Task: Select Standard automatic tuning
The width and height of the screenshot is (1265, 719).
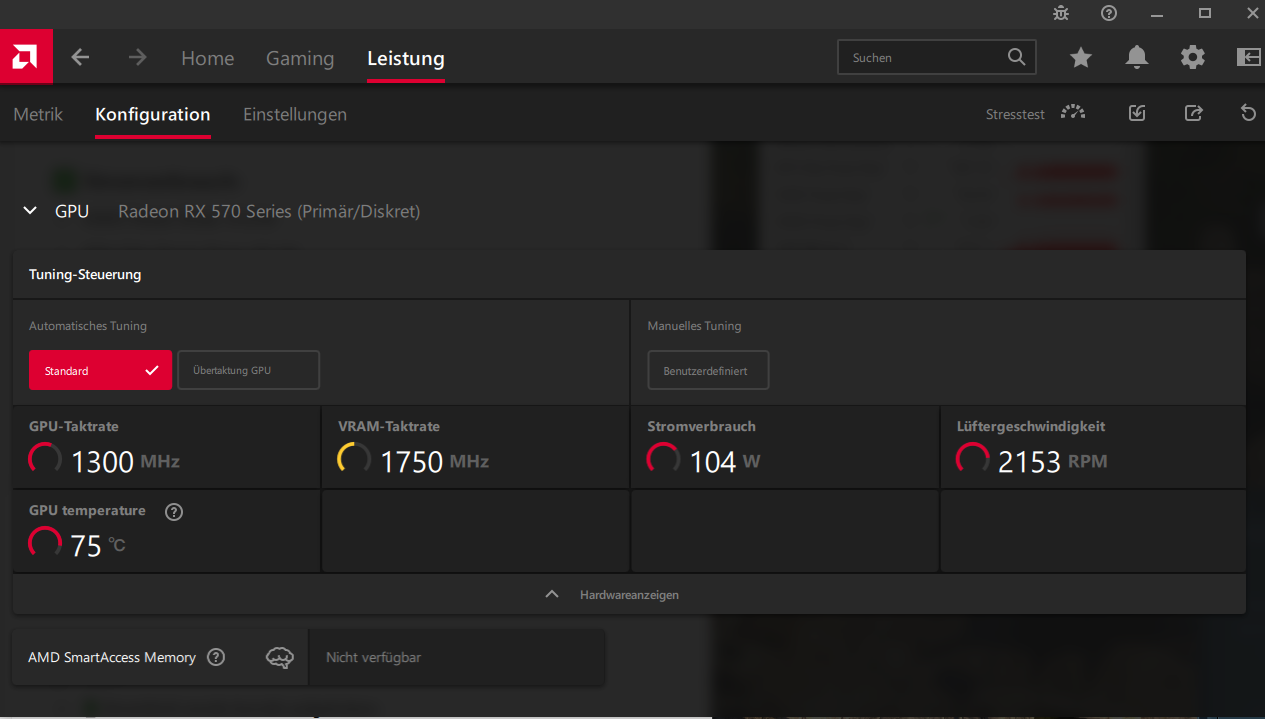Action: [100, 370]
